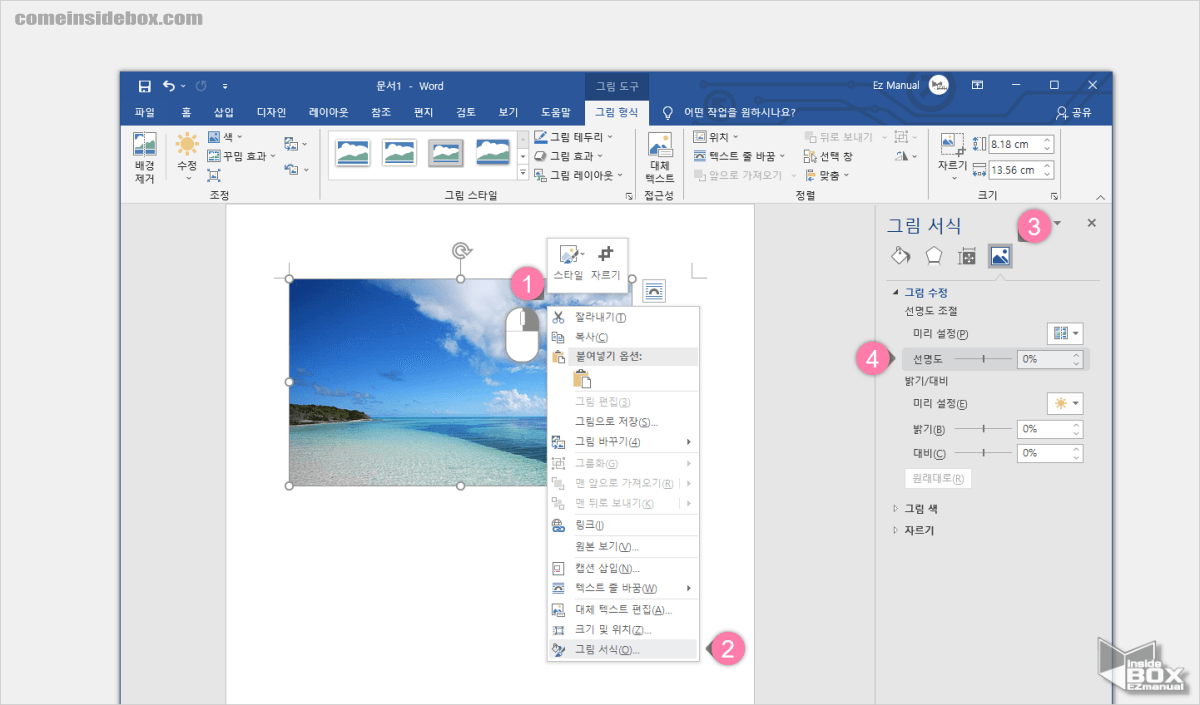Click the layout options icon beside picture
Screen dimensions: 1200x705
click(x=654, y=290)
